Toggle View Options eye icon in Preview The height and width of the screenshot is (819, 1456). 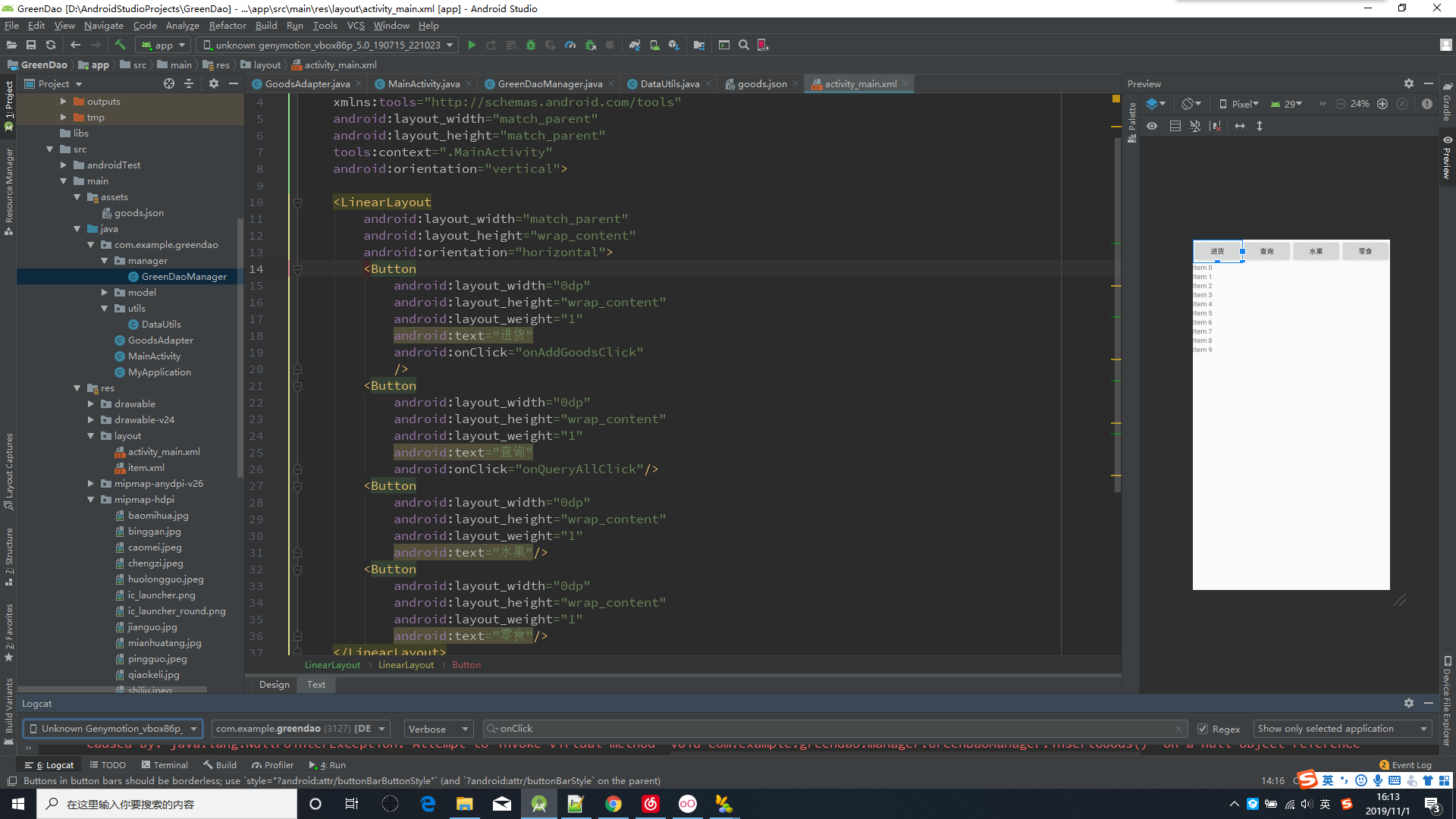pos(1152,126)
